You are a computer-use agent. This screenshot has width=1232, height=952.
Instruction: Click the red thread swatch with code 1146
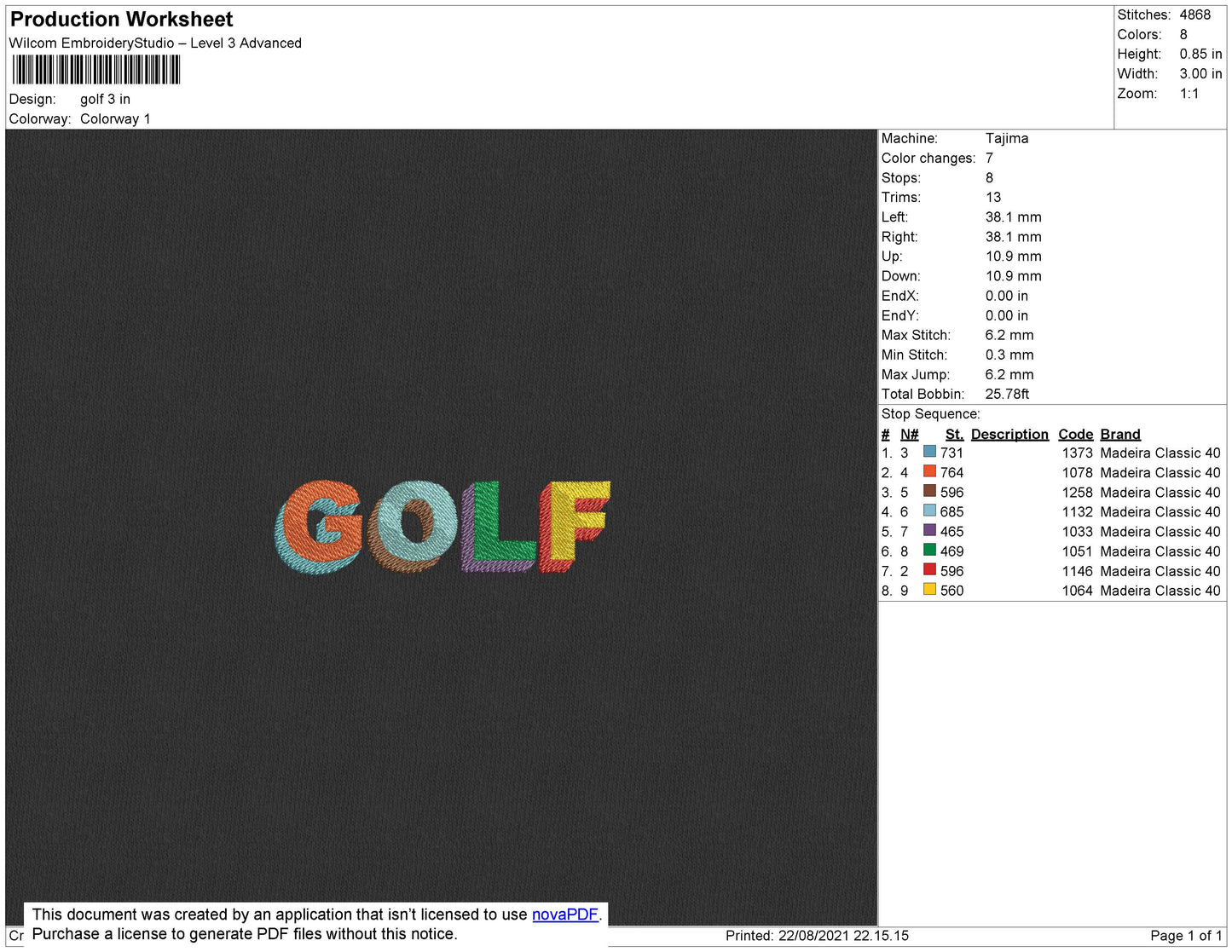(929, 569)
